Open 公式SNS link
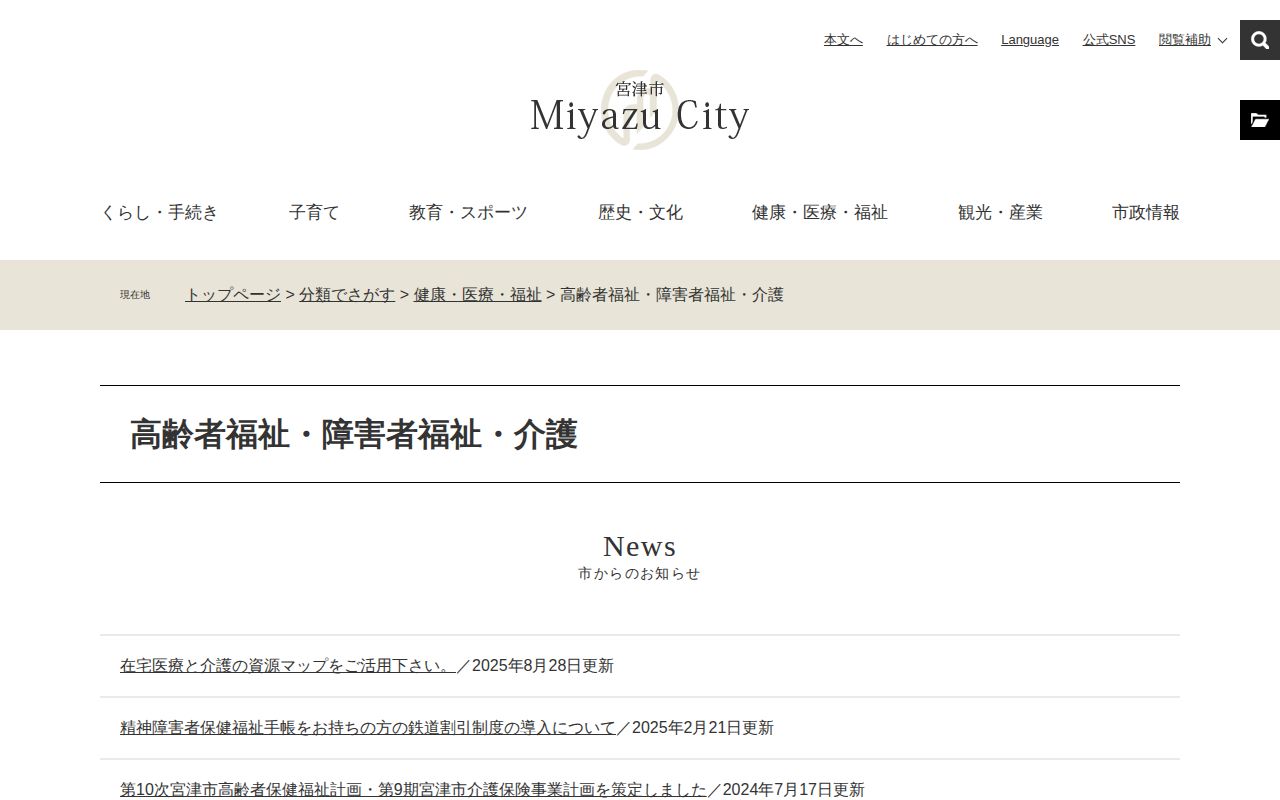This screenshot has width=1280, height=800. pyautogui.click(x=1109, y=40)
